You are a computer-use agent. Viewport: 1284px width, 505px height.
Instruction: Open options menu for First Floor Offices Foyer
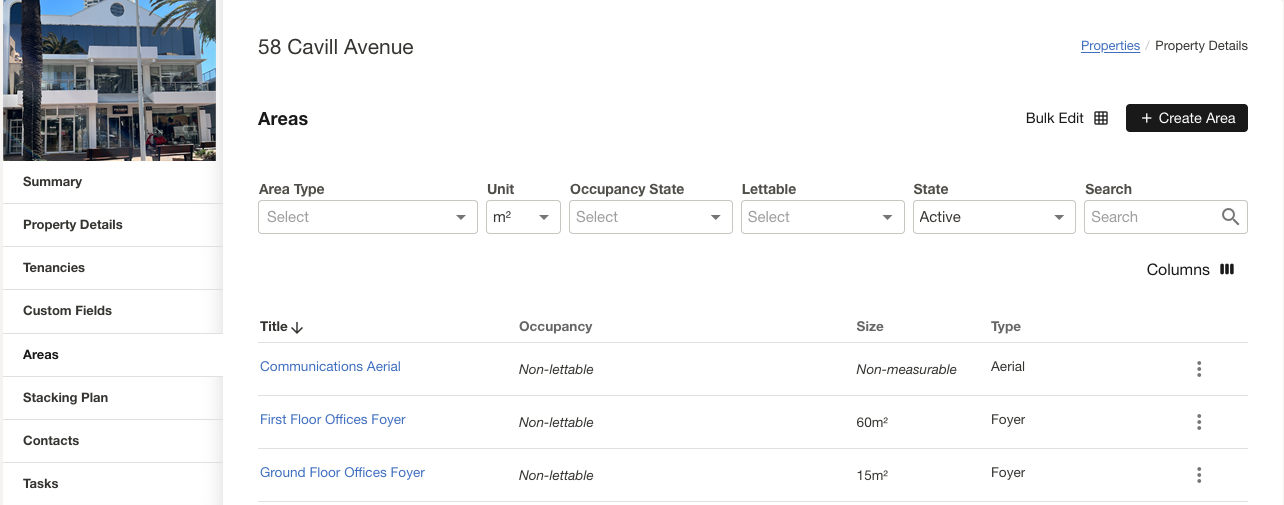point(1199,422)
